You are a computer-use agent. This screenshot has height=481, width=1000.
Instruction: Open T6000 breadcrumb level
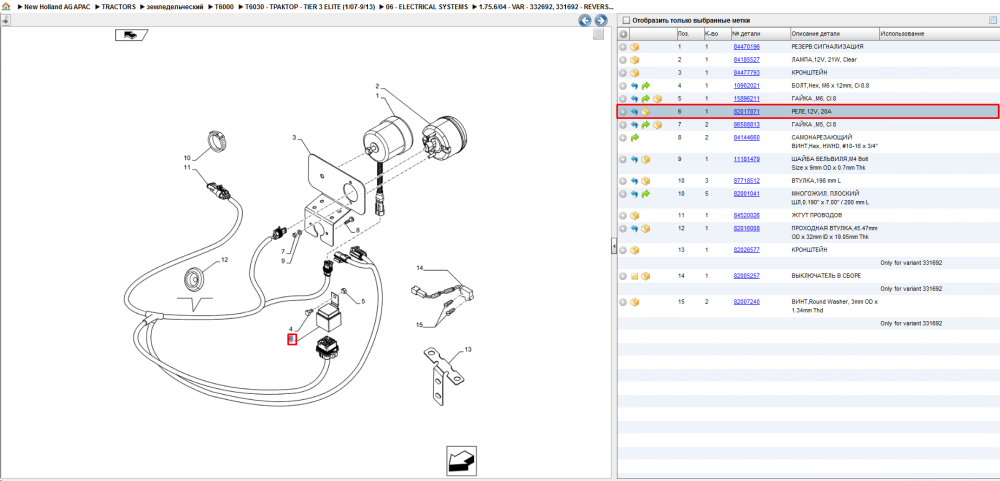224,6
